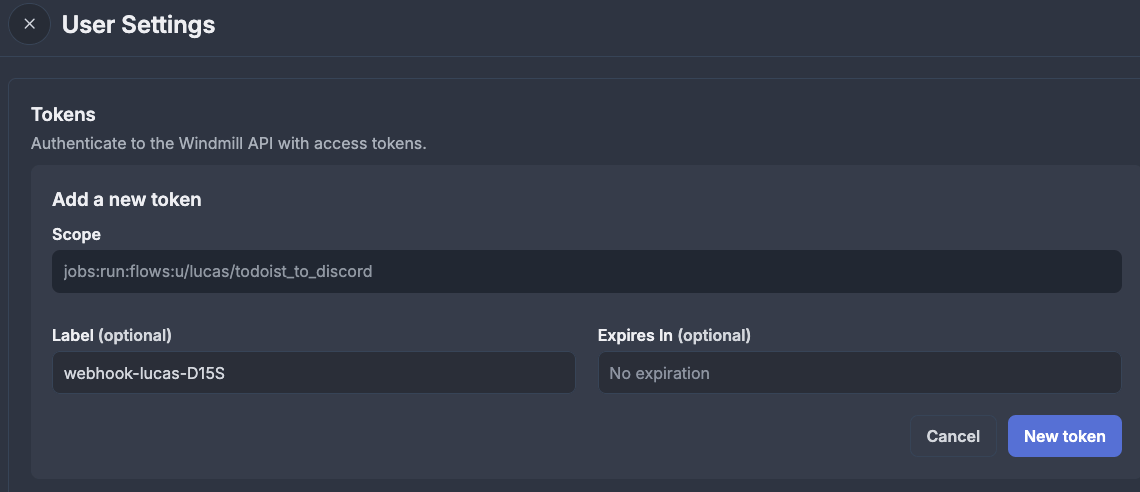The image size is (1140, 492).
Task: Click the 'Expires In (optional)' caption
Action: coord(674,335)
